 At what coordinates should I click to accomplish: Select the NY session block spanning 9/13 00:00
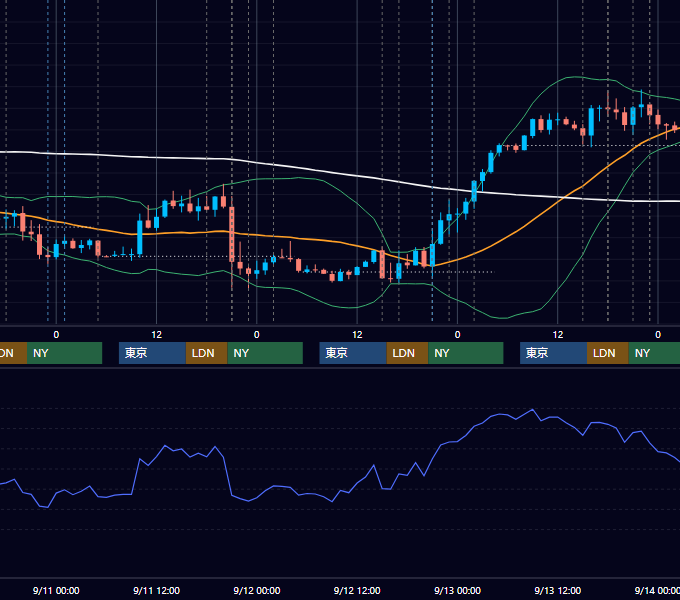(466, 353)
